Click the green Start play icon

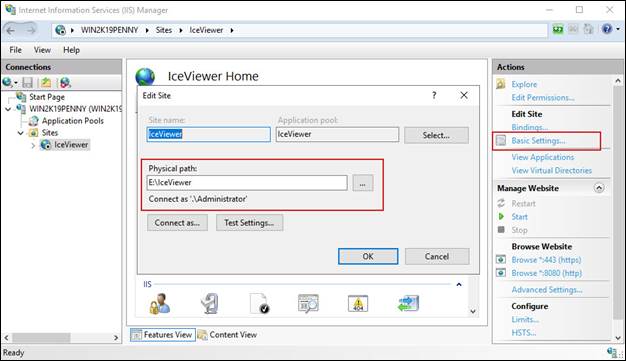pyautogui.click(x=501, y=216)
